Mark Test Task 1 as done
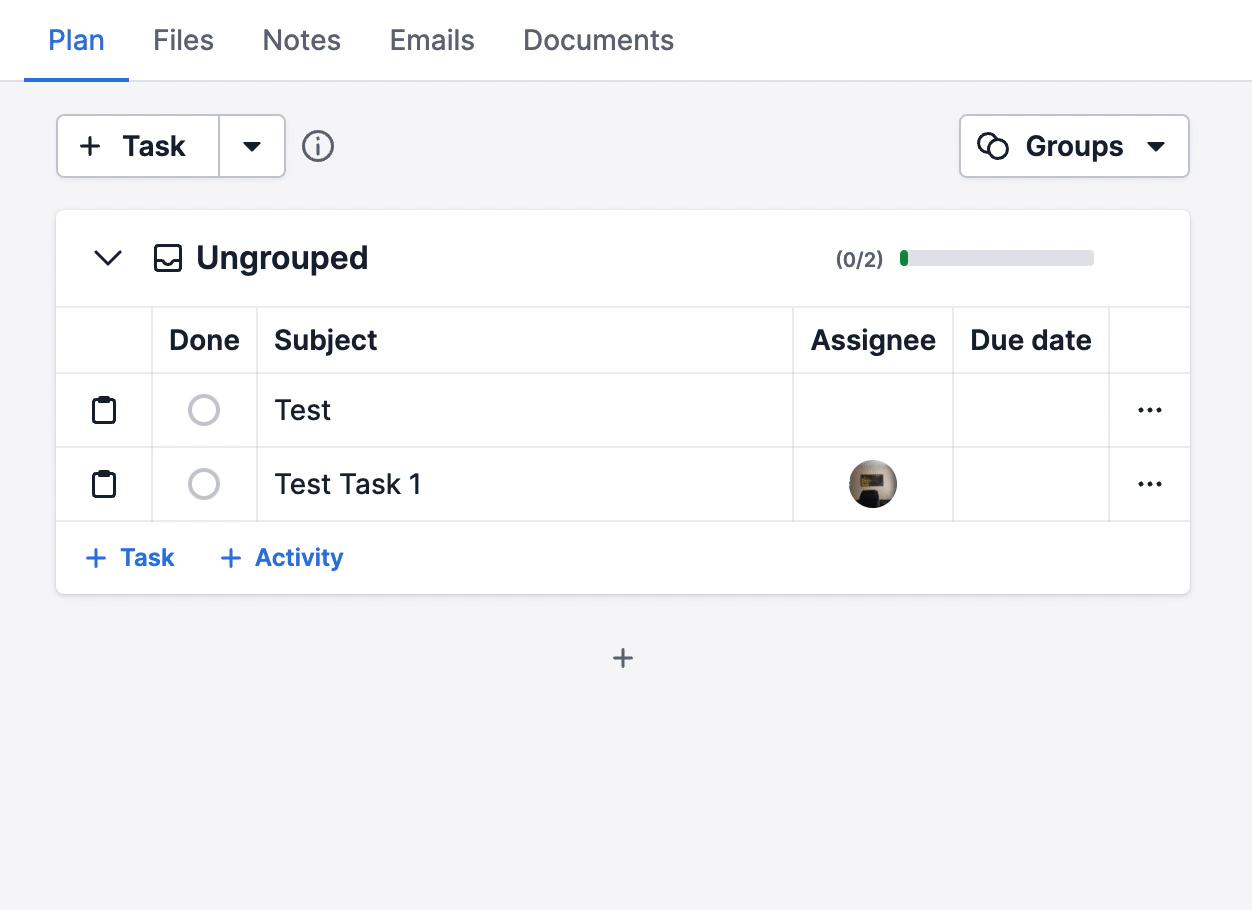The image size is (1252, 910). point(204,484)
